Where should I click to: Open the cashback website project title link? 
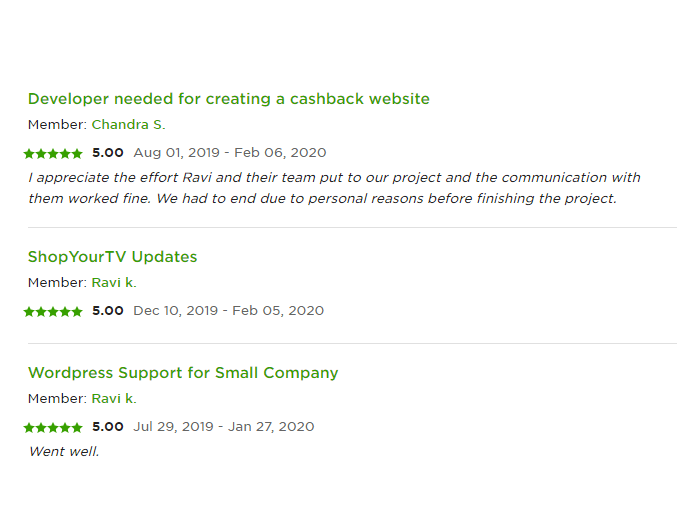coord(229,99)
